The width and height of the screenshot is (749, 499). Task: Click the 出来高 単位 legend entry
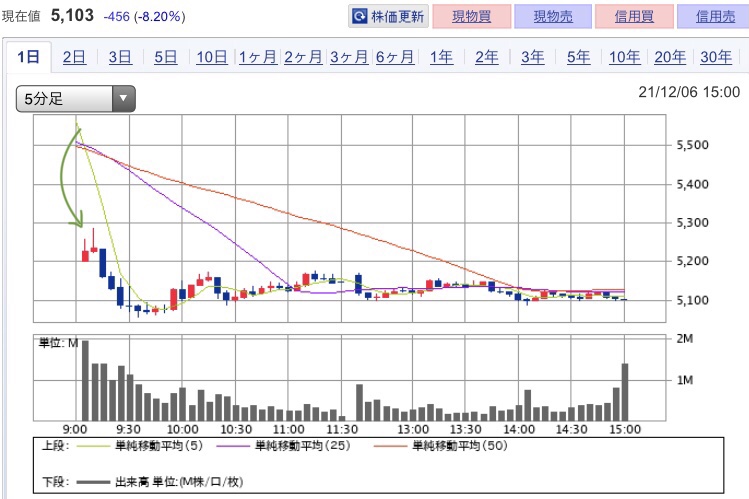click(160, 481)
